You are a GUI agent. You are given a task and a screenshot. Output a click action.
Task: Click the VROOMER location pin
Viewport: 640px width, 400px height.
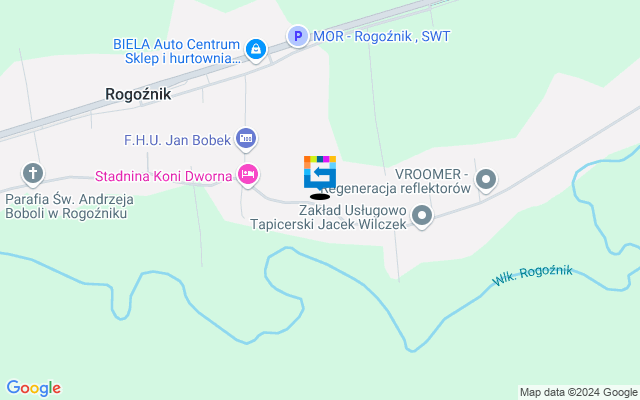tap(486, 180)
